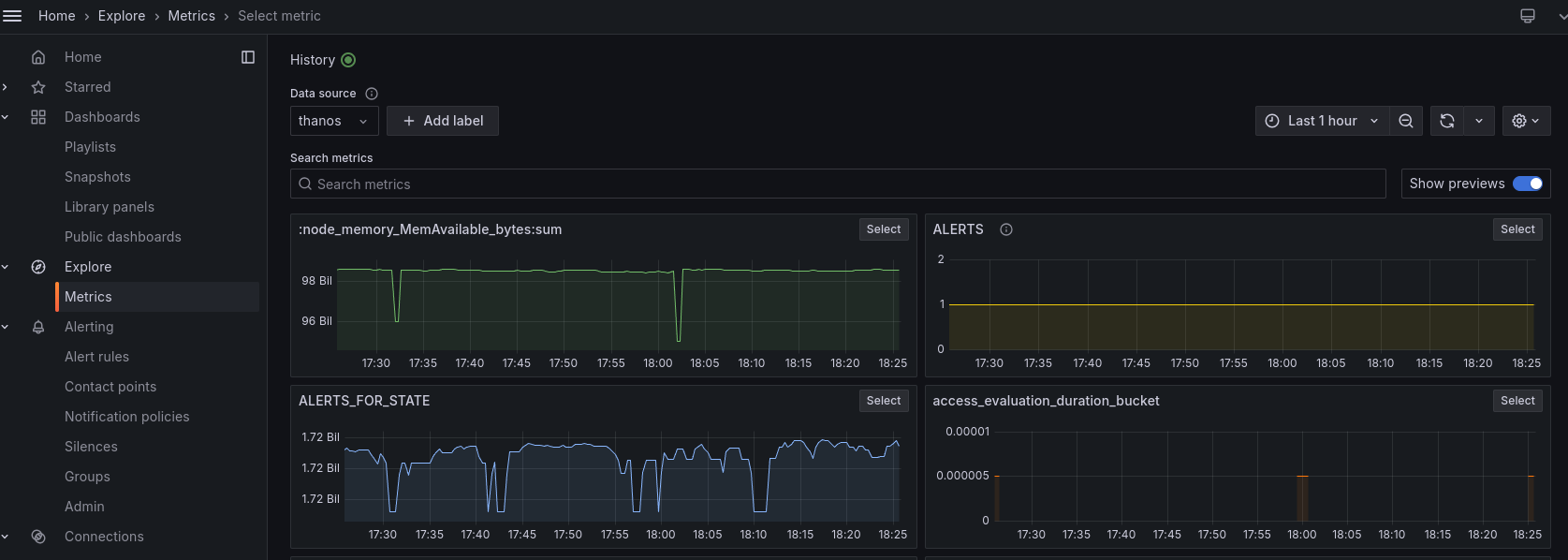Image resolution: width=1568 pixels, height=560 pixels.
Task: Collapse the Connections section chevron
Action: [6, 537]
